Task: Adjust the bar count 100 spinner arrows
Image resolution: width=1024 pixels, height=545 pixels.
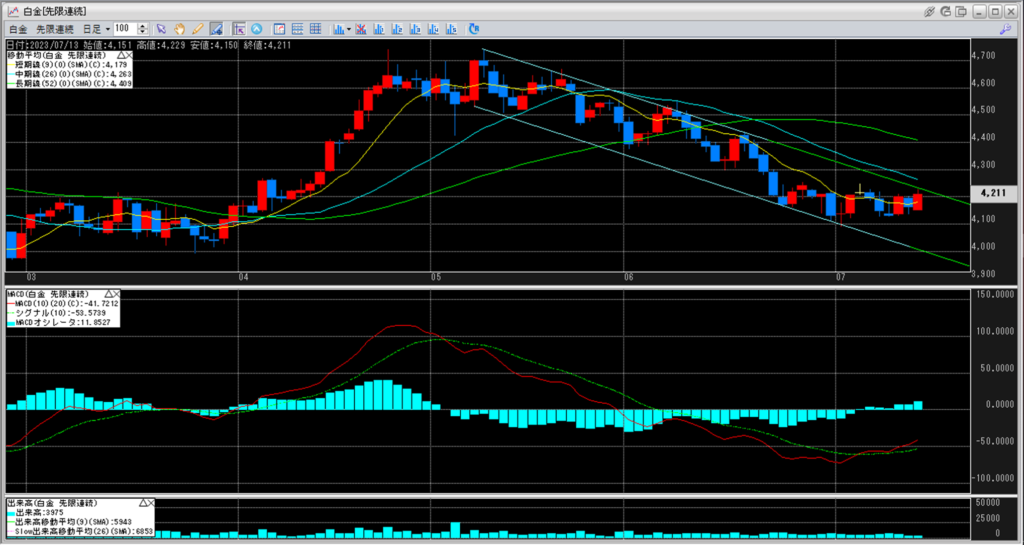Action: 142,29
